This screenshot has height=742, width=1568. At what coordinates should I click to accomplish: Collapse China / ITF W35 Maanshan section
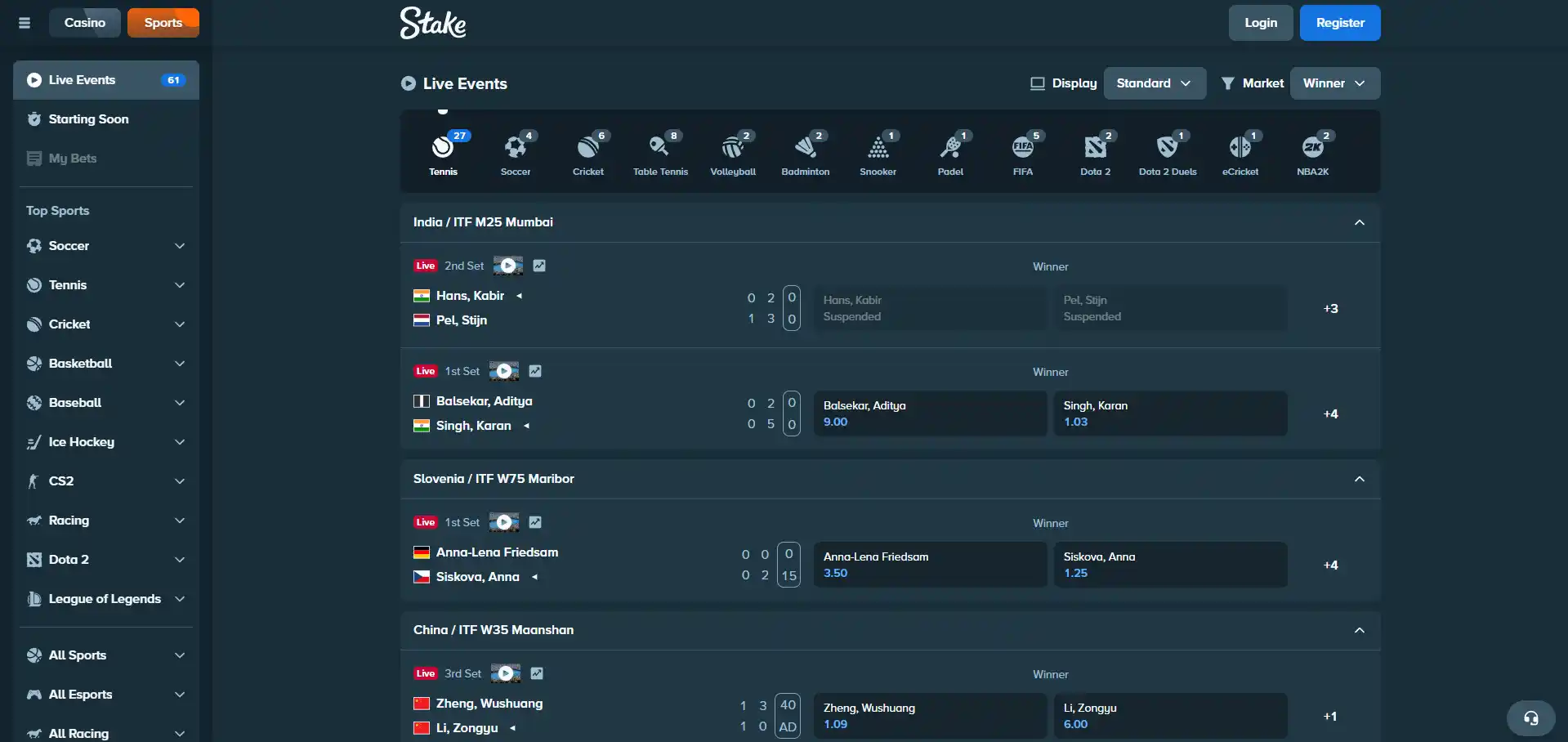pyautogui.click(x=1360, y=630)
